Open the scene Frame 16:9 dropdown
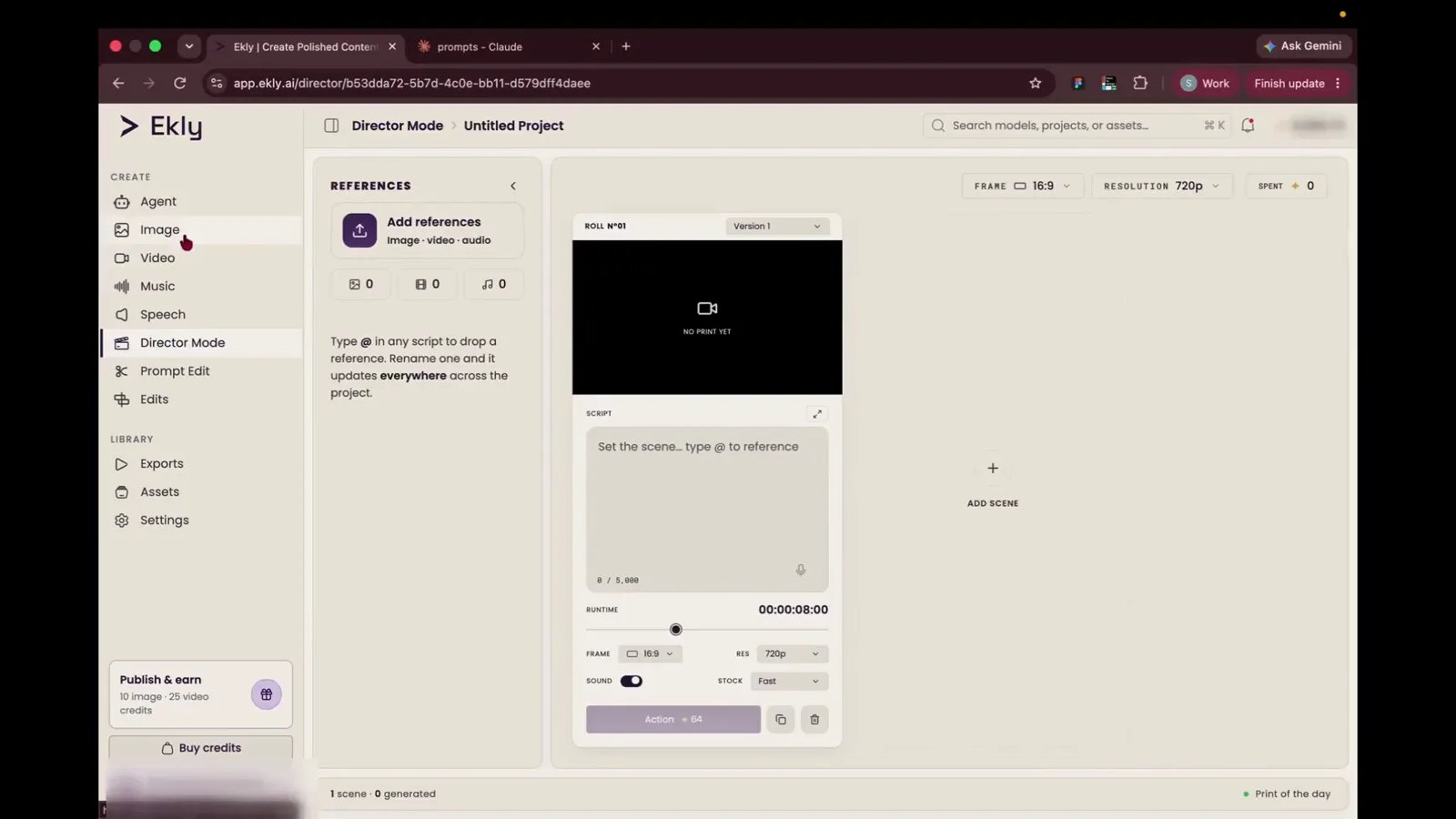The image size is (1456, 819). coord(650,653)
